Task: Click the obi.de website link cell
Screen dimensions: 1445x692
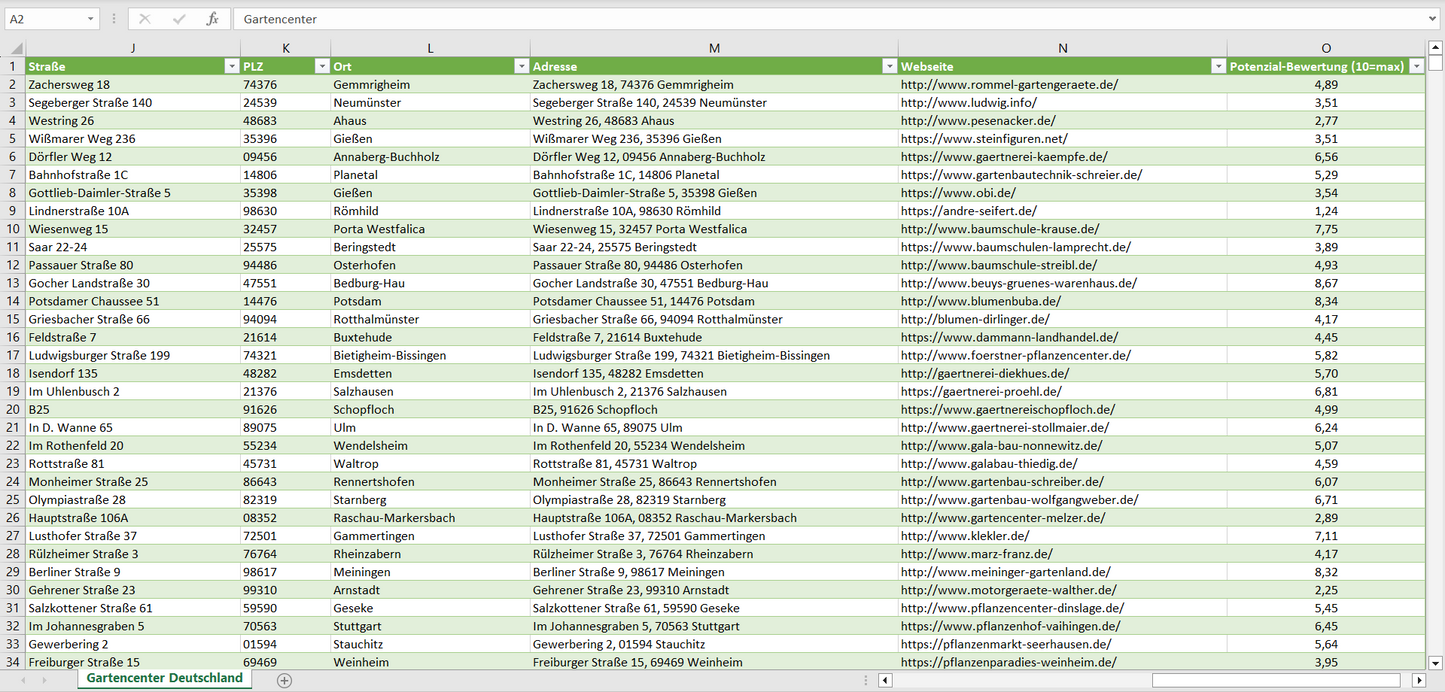Action: (x=958, y=193)
